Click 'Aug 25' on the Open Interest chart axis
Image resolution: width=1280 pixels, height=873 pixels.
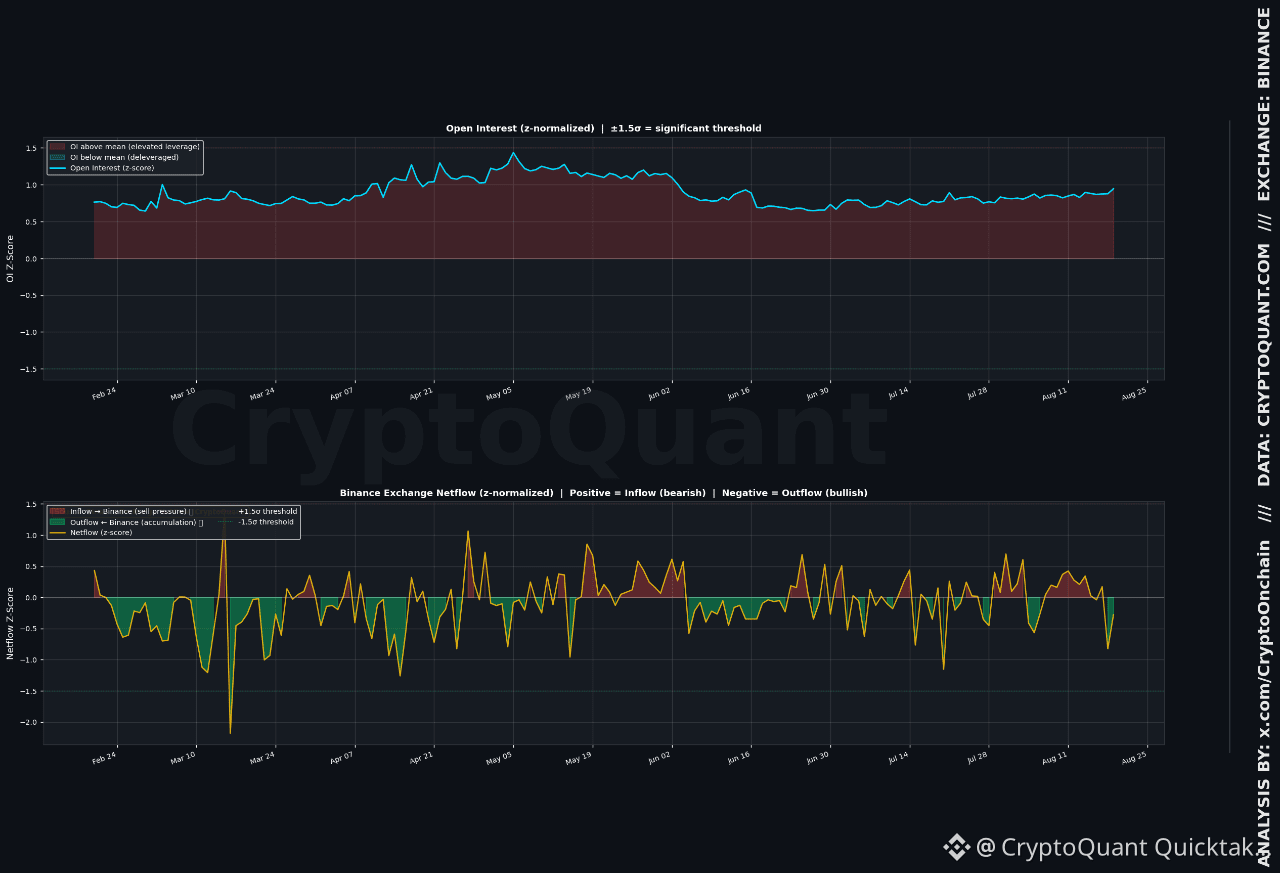tap(1134, 393)
